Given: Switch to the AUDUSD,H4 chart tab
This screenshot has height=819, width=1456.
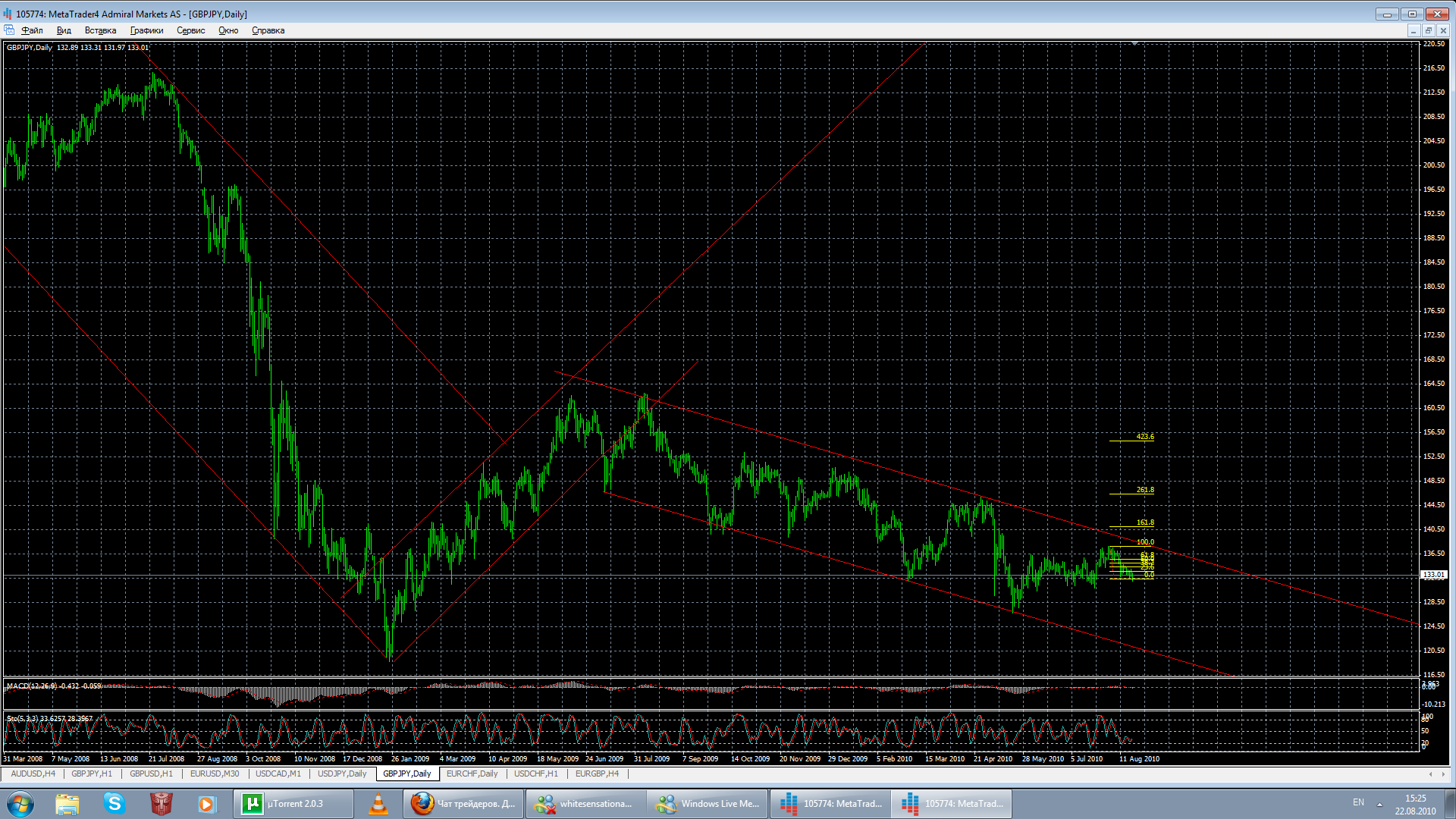Looking at the screenshot, I should [33, 773].
